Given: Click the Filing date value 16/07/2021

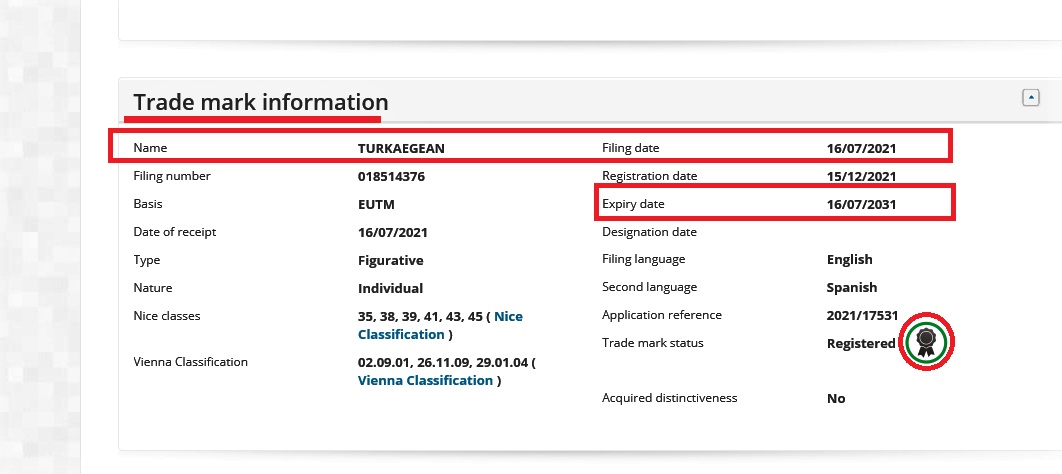Looking at the screenshot, I should pyautogui.click(x=861, y=148).
